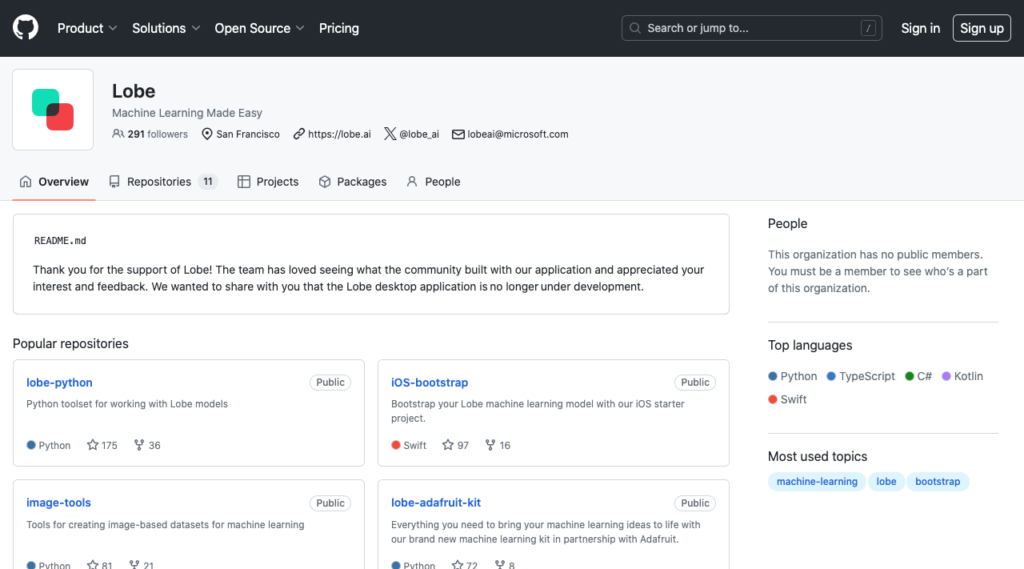Open the @lobe_ai X profile link
The height and width of the screenshot is (569, 1024).
point(419,134)
